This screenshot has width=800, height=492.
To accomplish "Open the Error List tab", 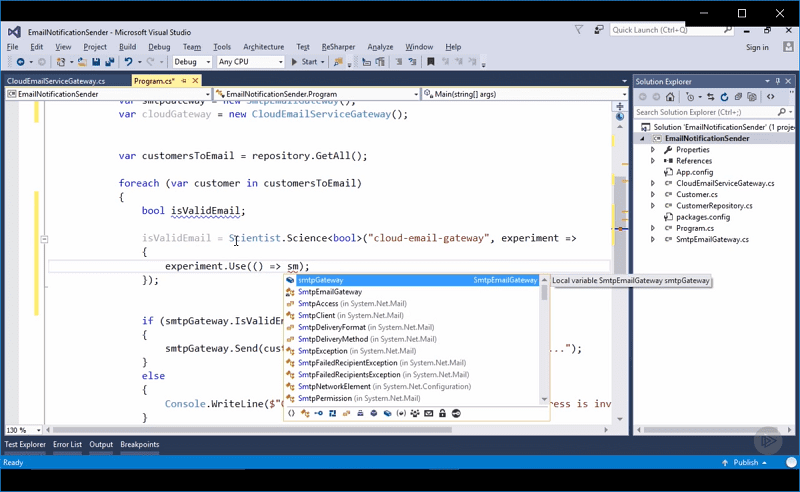I will tap(67, 445).
